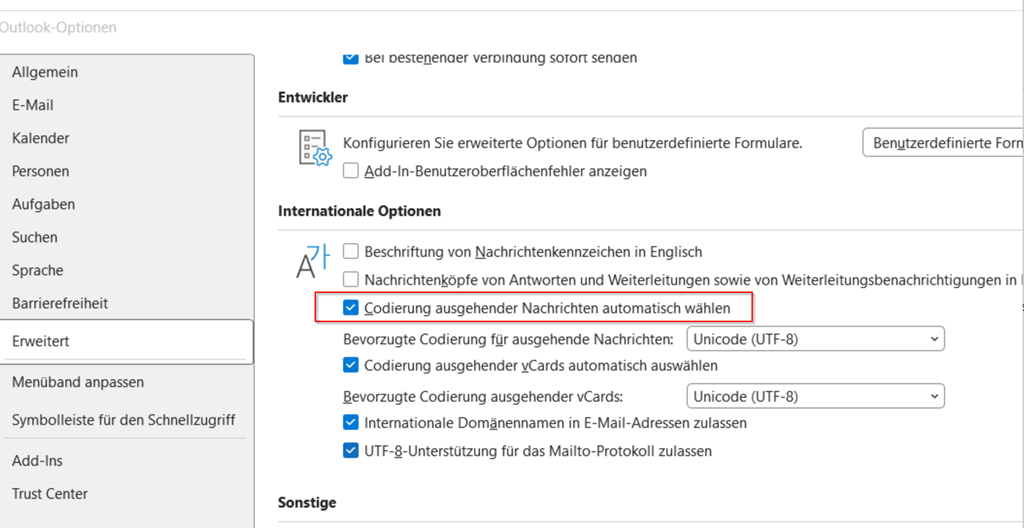This screenshot has width=1024, height=528.
Task: Select the Allgemein category
Action: 45,72
